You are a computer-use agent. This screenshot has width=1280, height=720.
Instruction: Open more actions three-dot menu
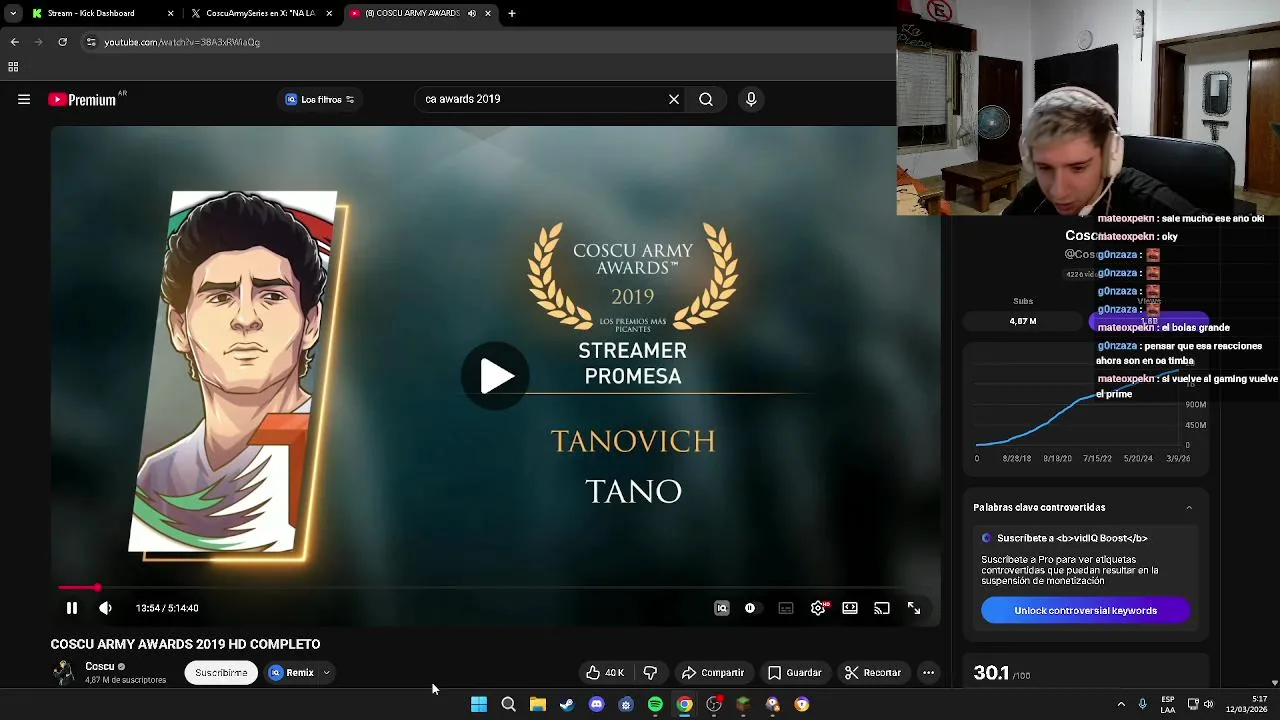928,673
